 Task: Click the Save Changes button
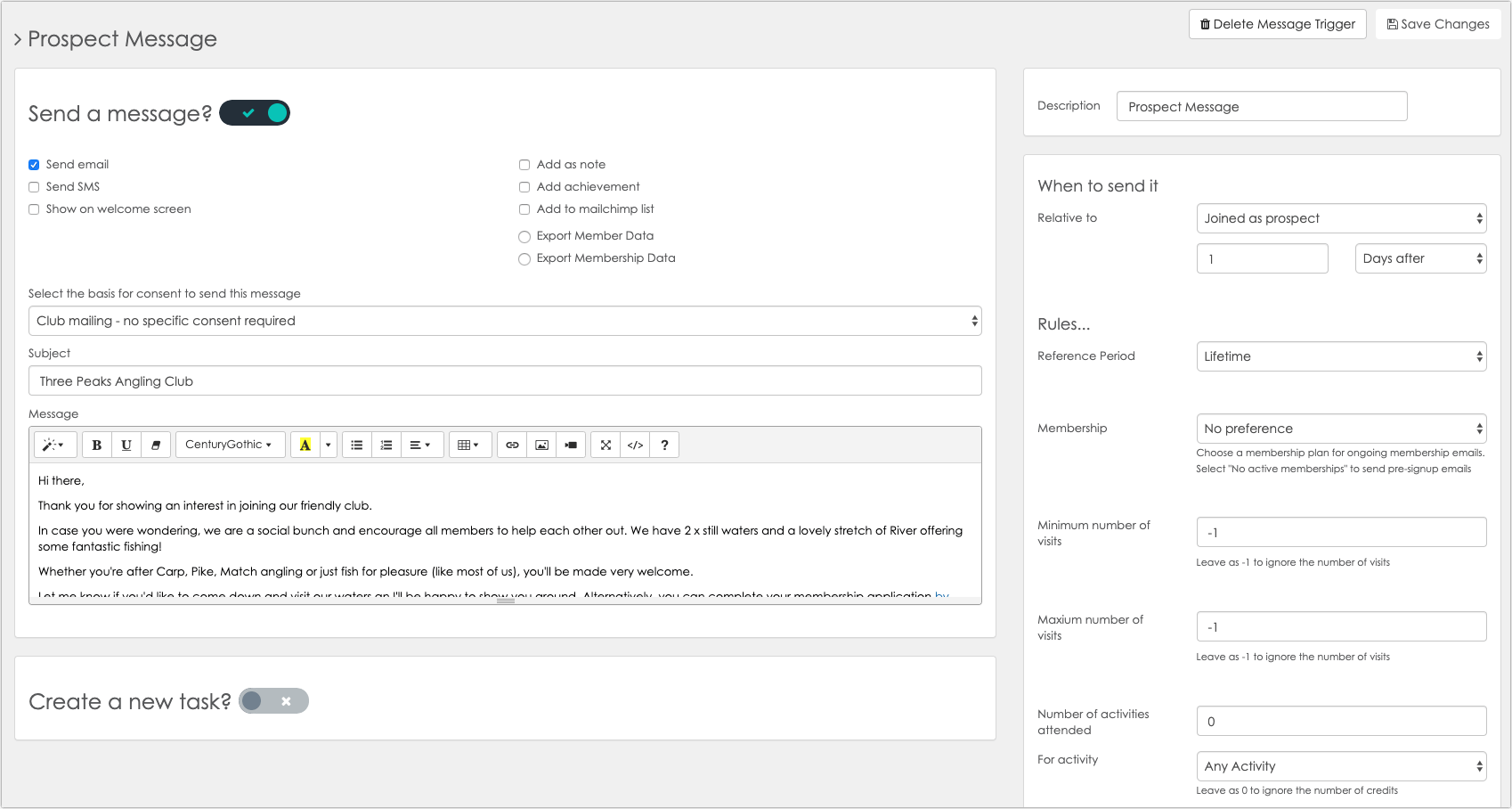click(1438, 24)
